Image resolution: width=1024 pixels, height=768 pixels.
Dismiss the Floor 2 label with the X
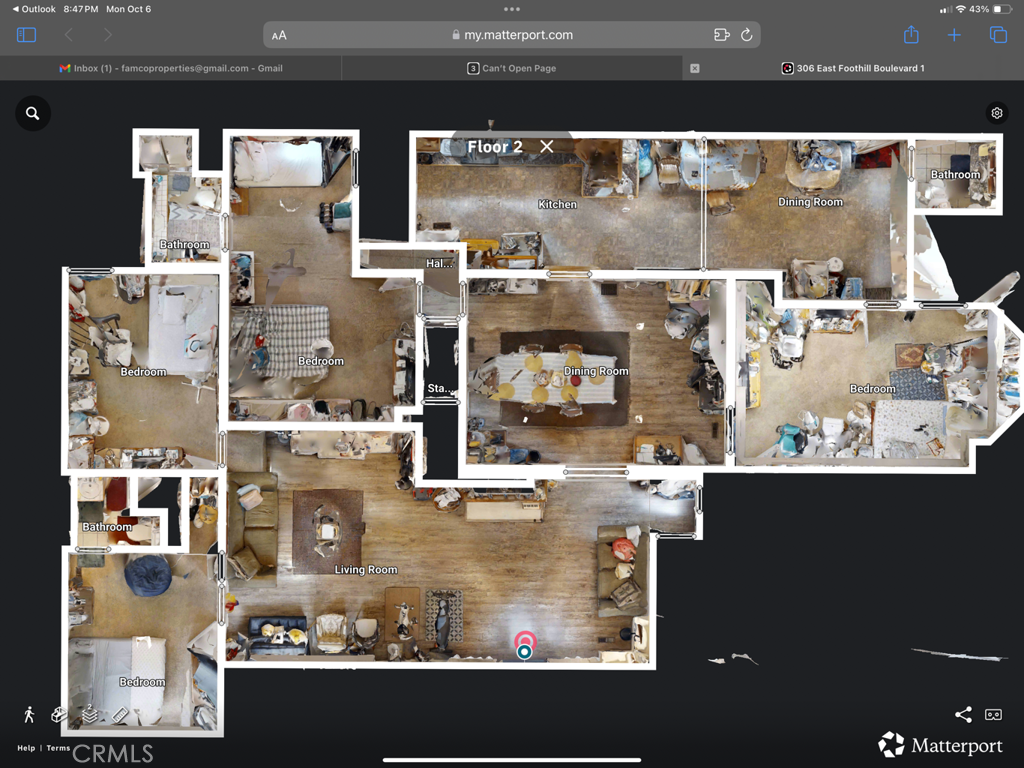click(x=546, y=146)
